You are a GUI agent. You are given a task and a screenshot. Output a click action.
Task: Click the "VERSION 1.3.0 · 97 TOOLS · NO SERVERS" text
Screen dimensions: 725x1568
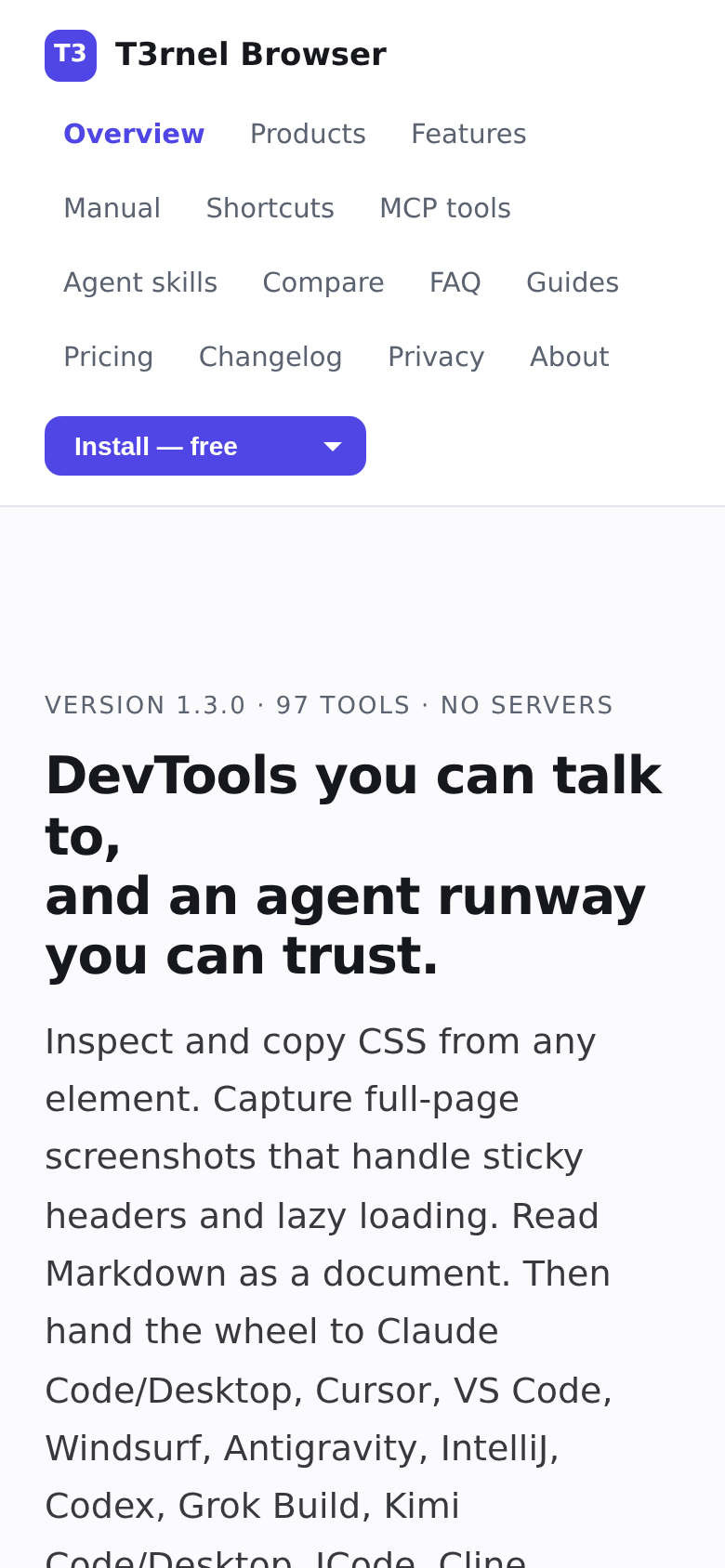pos(329,705)
